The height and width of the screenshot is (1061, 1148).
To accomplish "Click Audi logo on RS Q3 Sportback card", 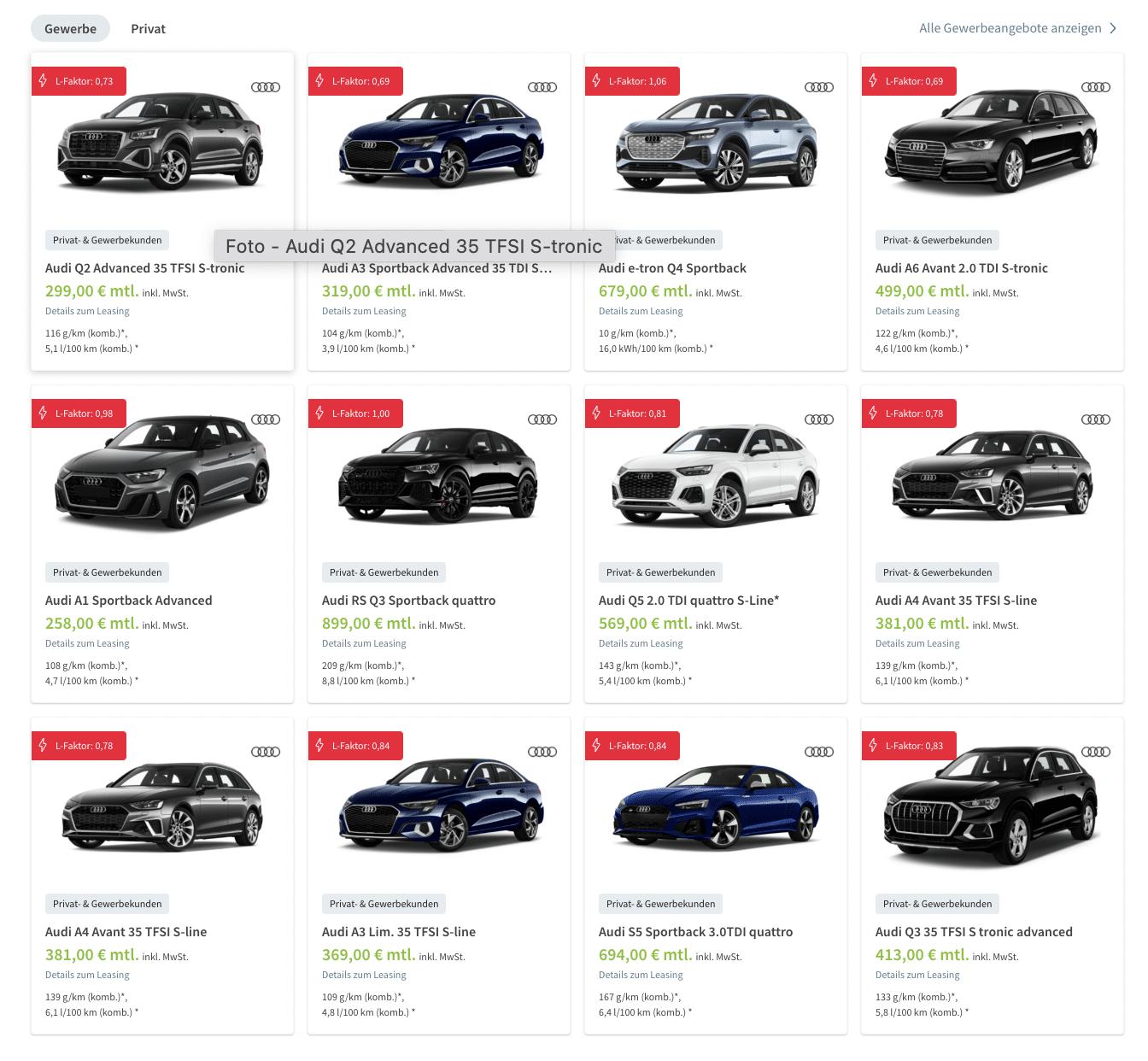I will pos(542,419).
